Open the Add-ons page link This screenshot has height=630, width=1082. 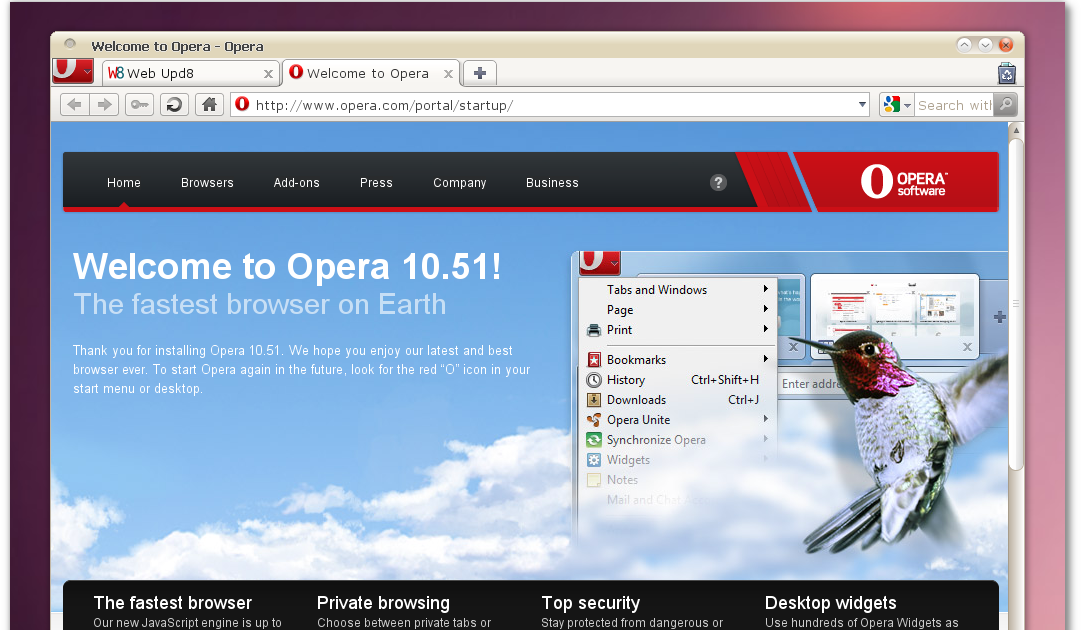(296, 182)
